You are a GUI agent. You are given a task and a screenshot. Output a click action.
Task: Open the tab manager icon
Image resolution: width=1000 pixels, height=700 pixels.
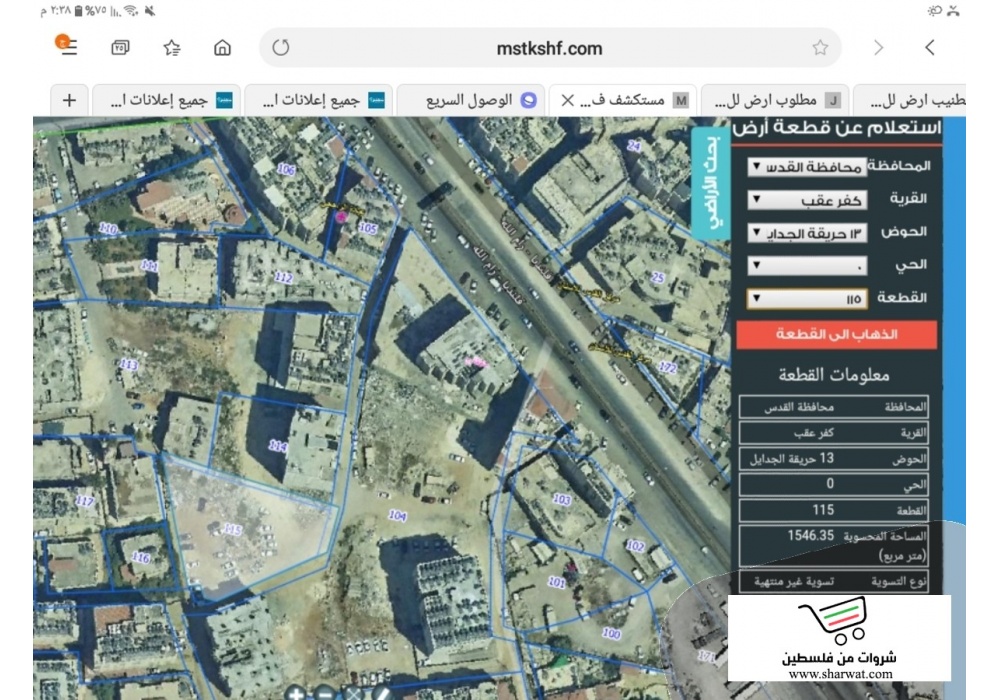tap(120, 47)
